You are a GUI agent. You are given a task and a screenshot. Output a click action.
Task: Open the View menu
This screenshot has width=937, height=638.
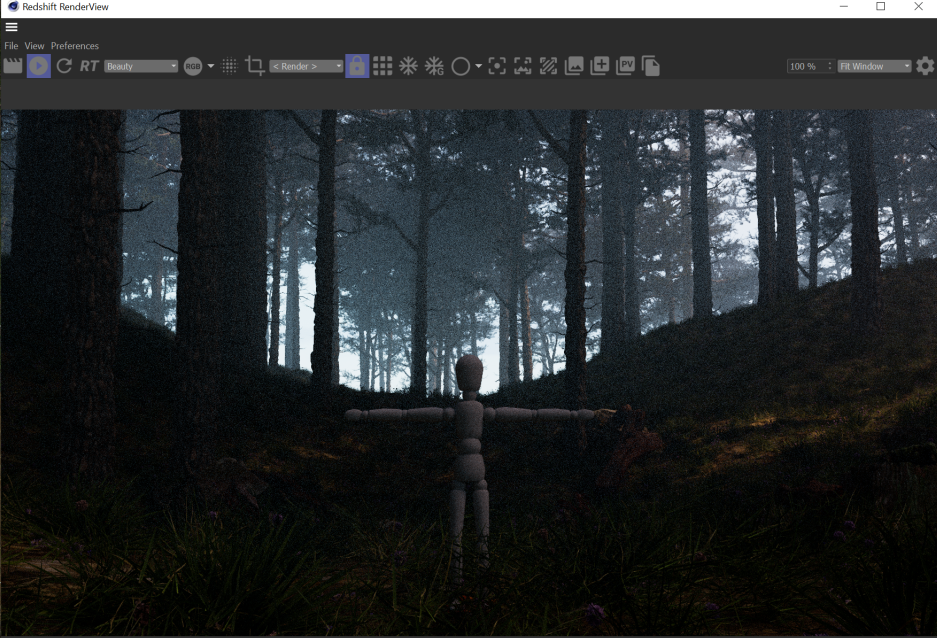coord(35,46)
